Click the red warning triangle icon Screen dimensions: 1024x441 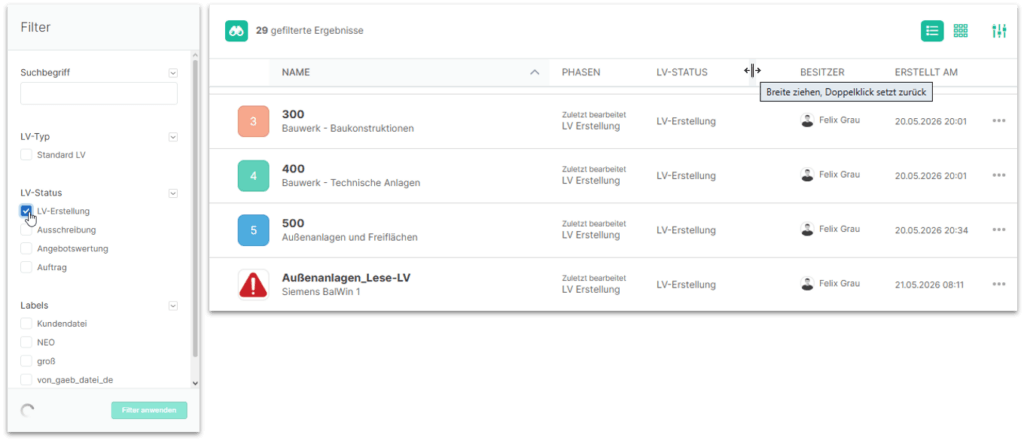point(253,284)
